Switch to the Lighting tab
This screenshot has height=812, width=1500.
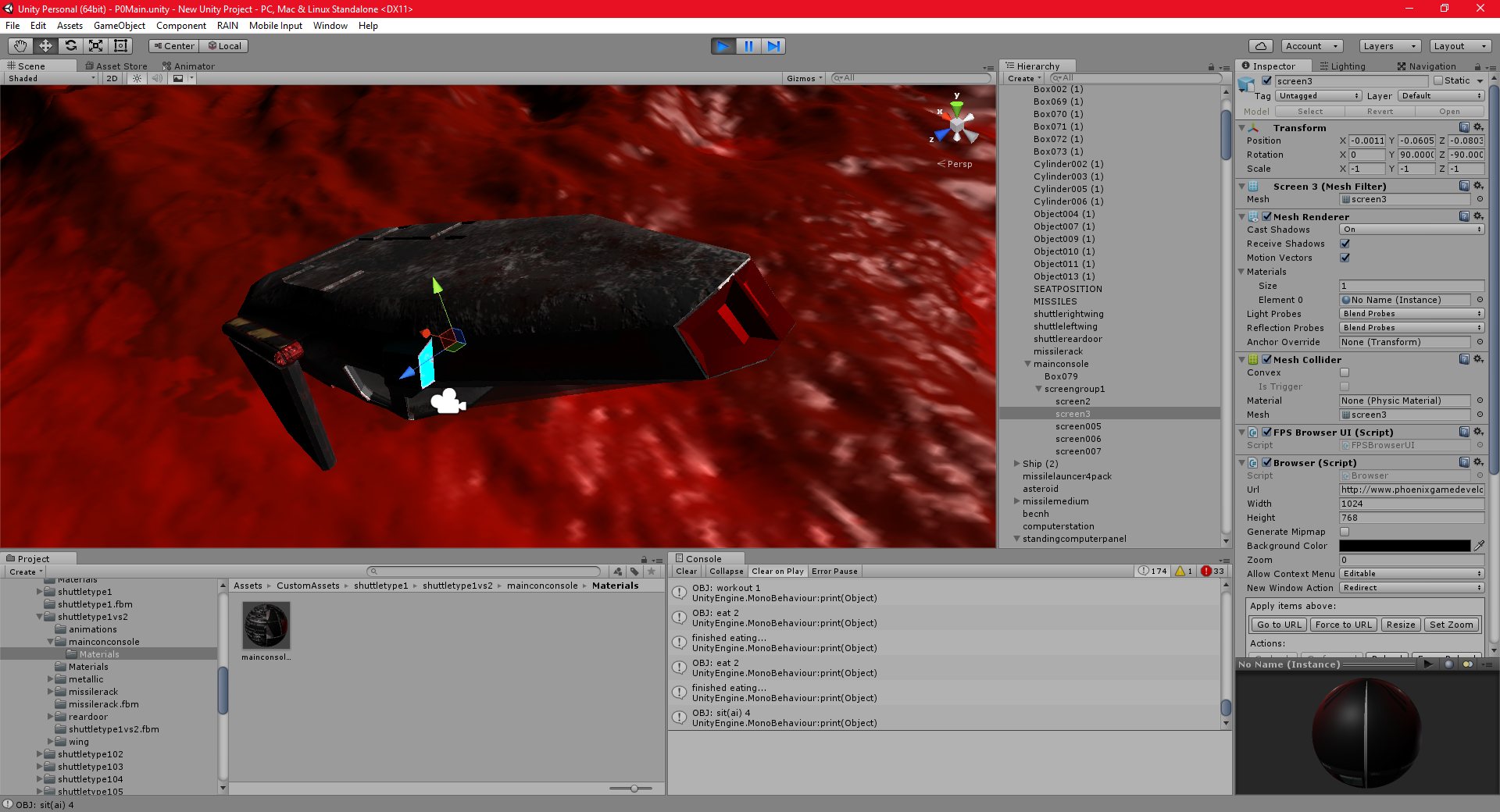[1342, 66]
